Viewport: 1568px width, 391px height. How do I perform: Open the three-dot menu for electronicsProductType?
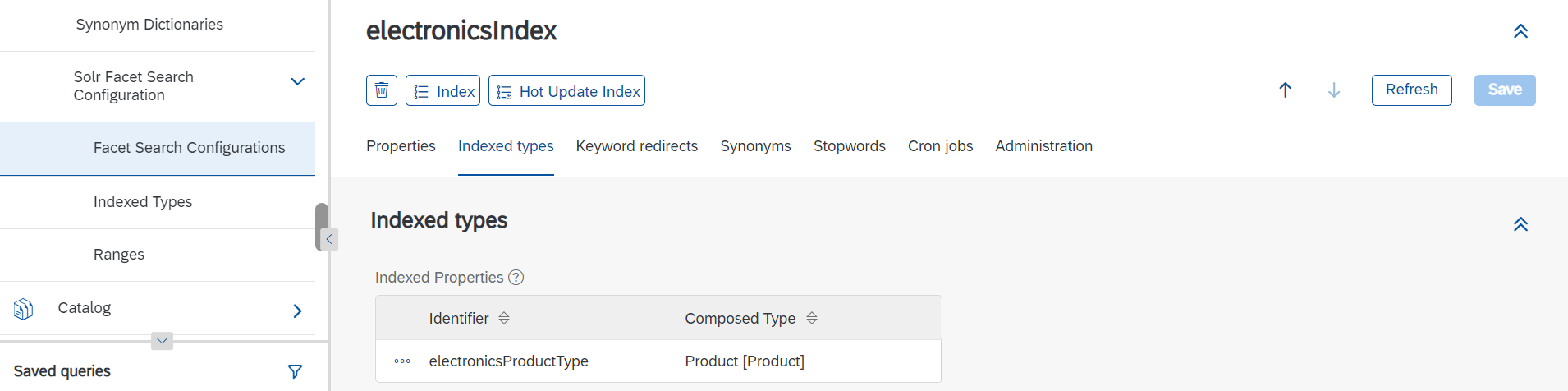402,361
